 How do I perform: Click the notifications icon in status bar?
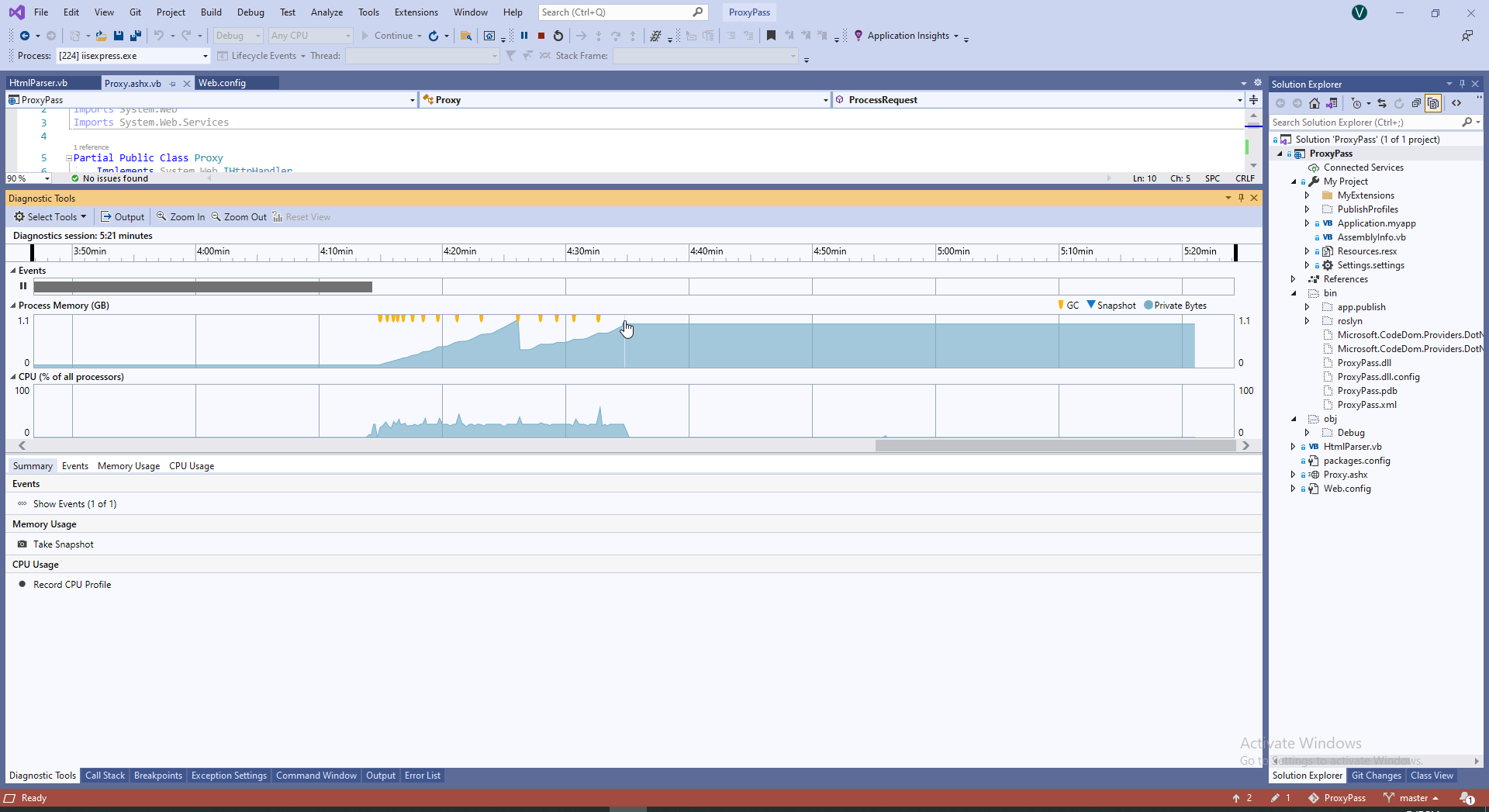click(1467, 798)
